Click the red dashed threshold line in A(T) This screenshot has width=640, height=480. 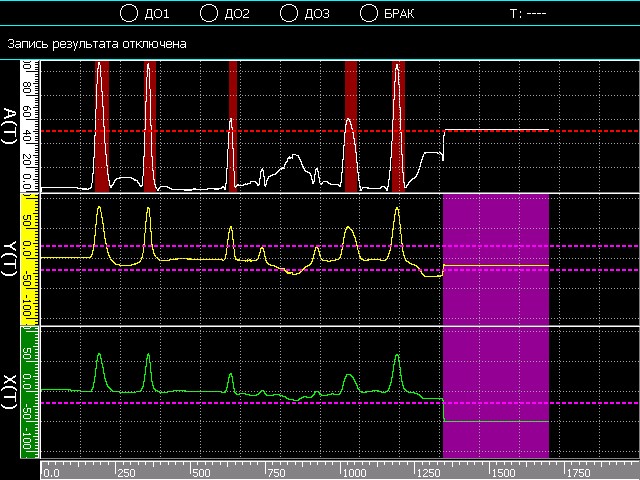tap(200, 131)
